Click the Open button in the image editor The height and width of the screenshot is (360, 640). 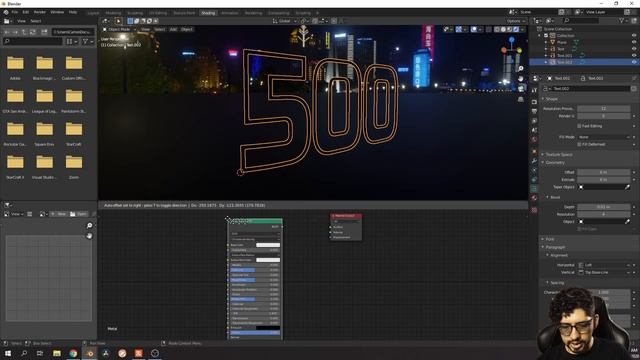coord(79,214)
